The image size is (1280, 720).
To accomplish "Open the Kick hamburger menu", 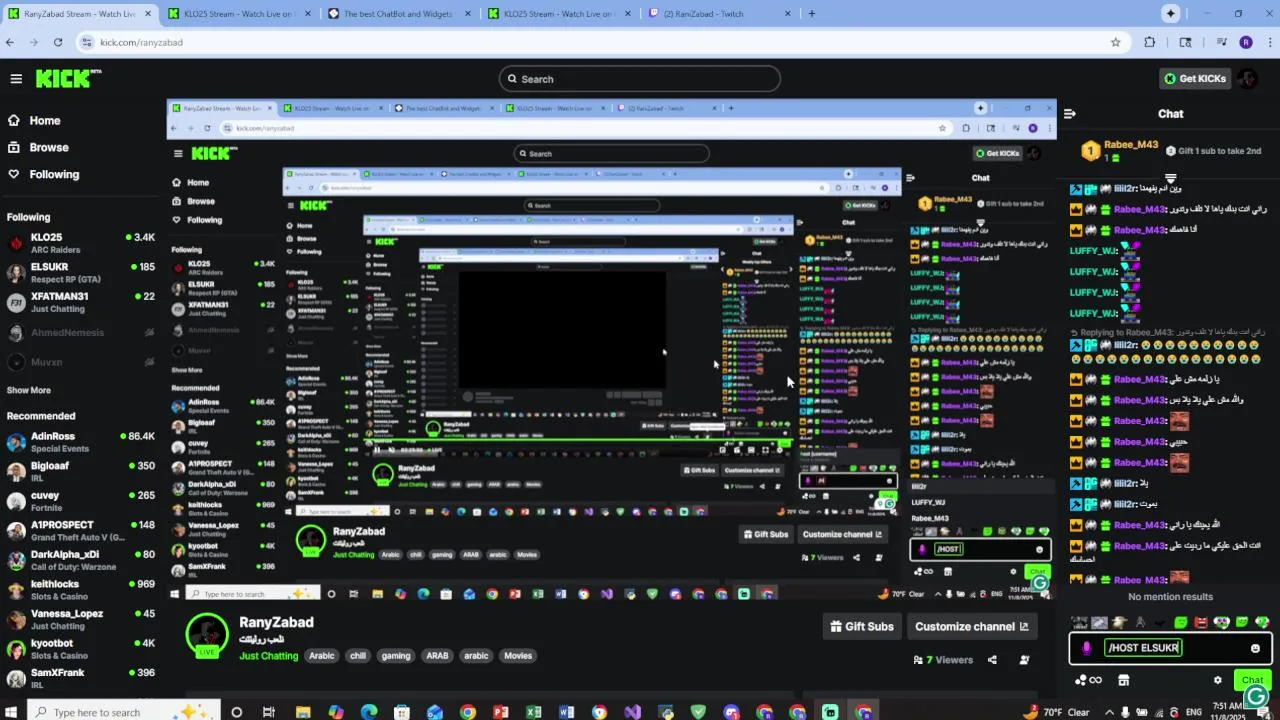I will tap(16, 79).
